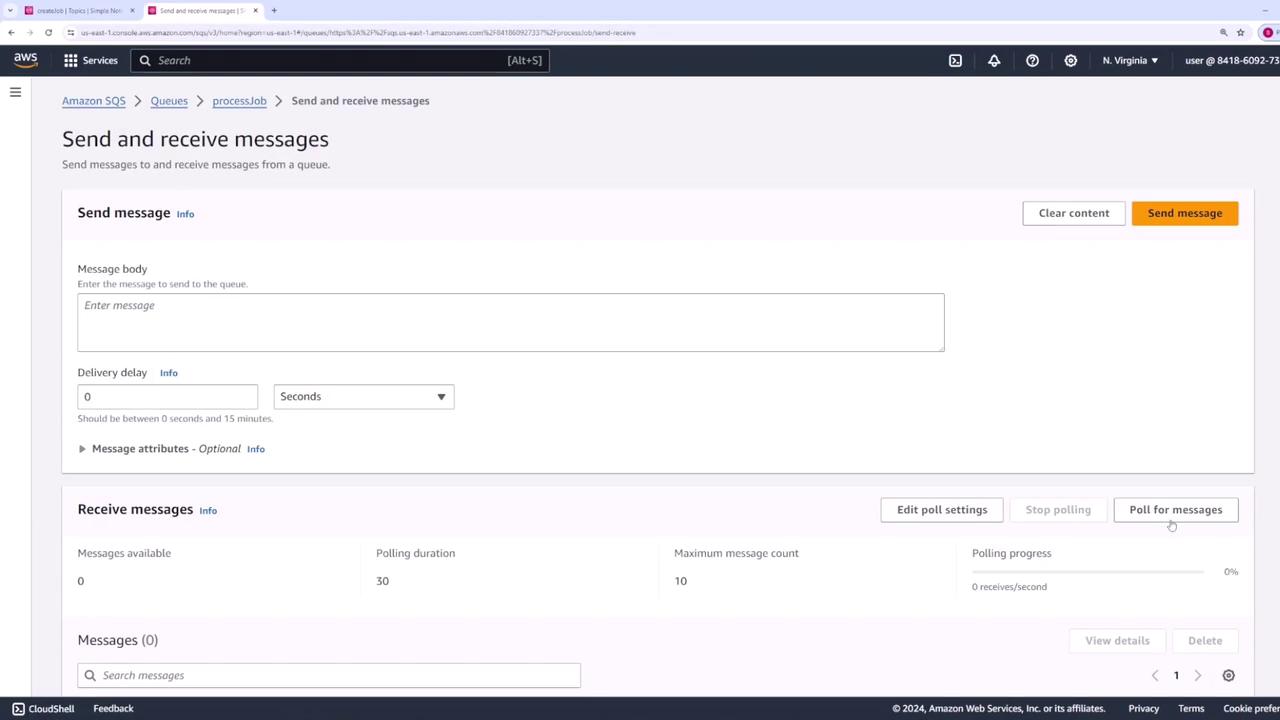The height and width of the screenshot is (720, 1280).
Task: Bookmark this page with the star icon
Action: click(1241, 32)
